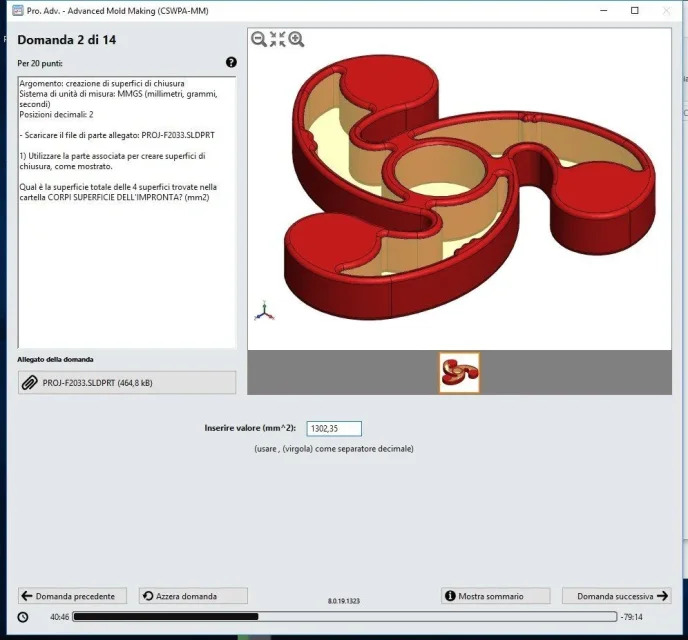Click the remaining time -79:14 text

632,617
